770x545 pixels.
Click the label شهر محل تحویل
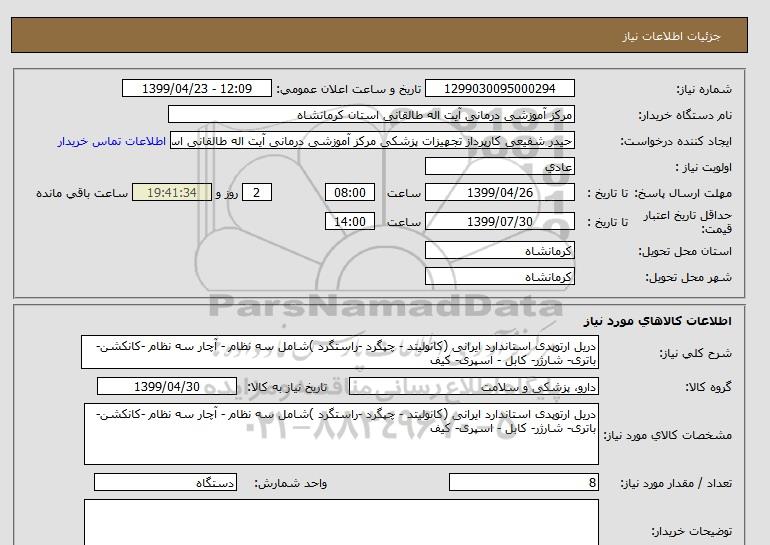coord(688,277)
